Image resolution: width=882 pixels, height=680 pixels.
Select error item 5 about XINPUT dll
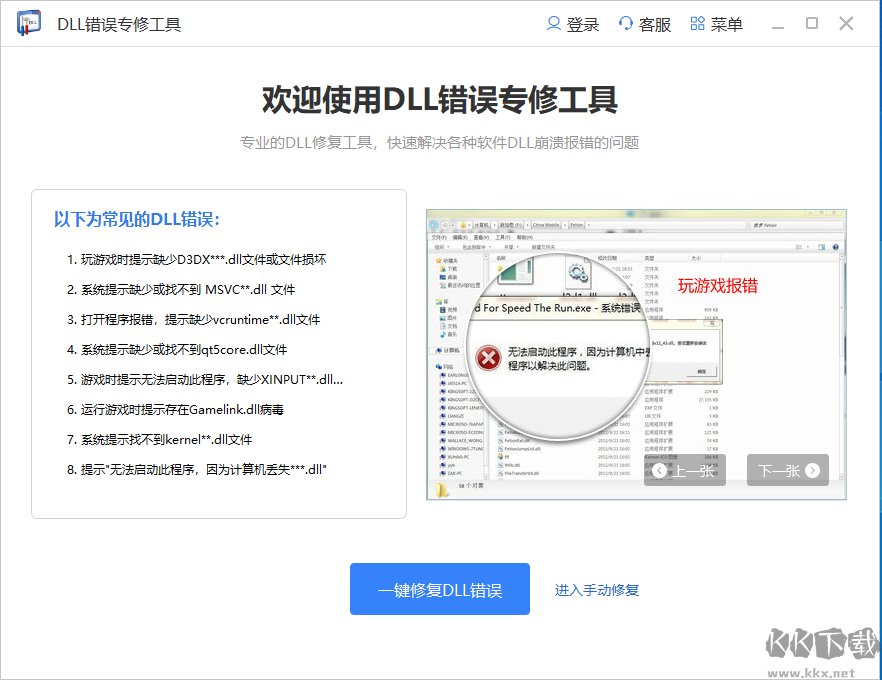coord(205,380)
